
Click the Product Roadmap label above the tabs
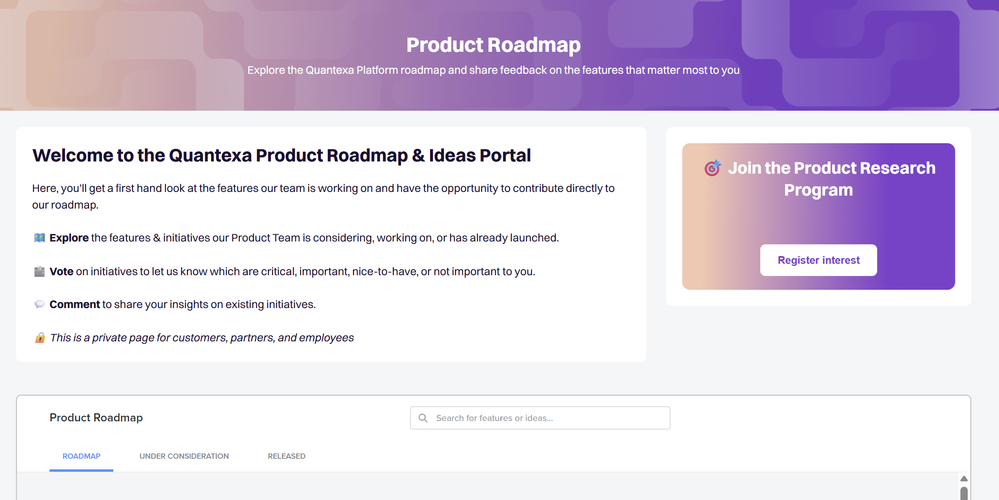coord(96,418)
